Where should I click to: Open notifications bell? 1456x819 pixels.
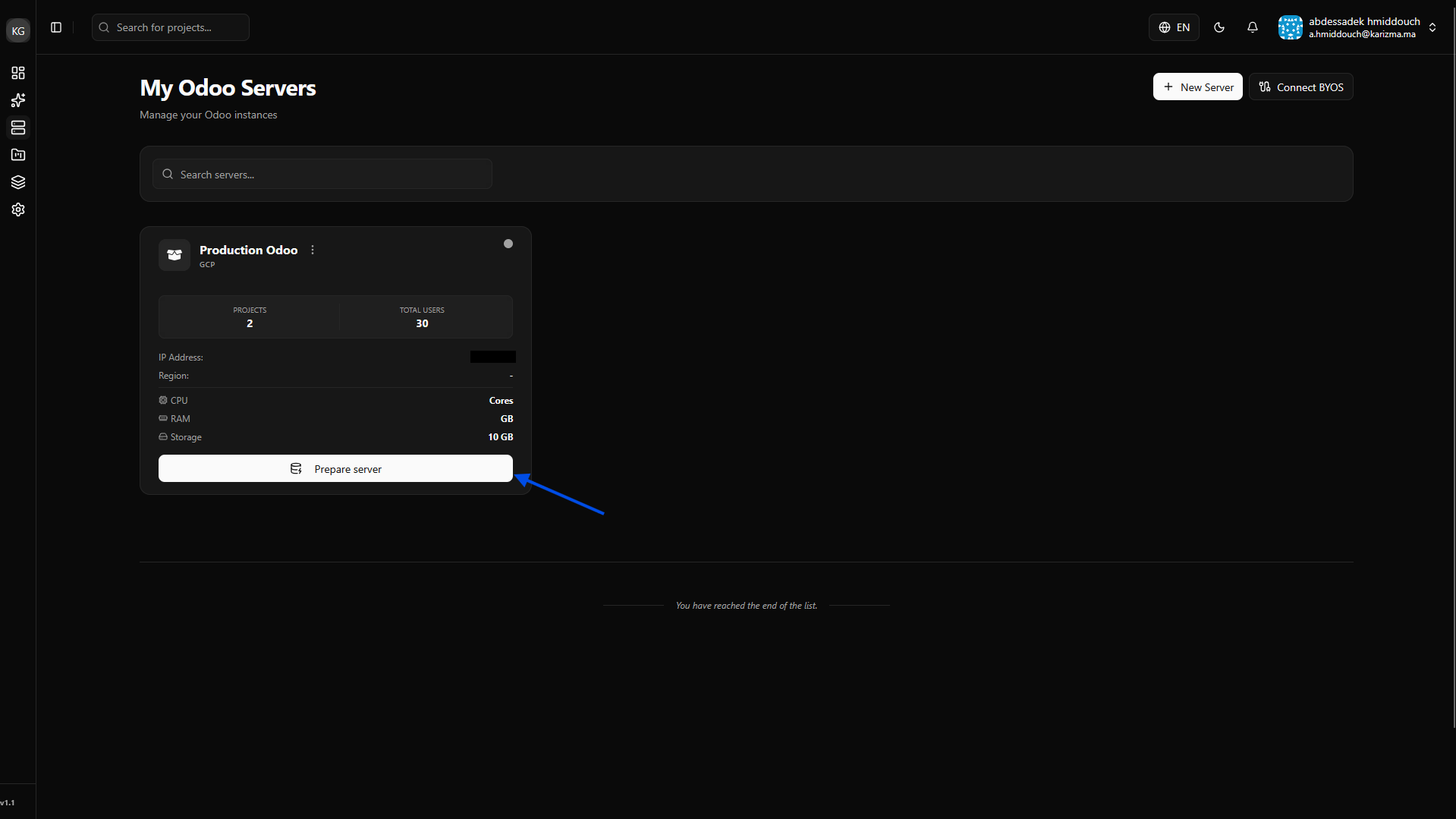click(1253, 27)
